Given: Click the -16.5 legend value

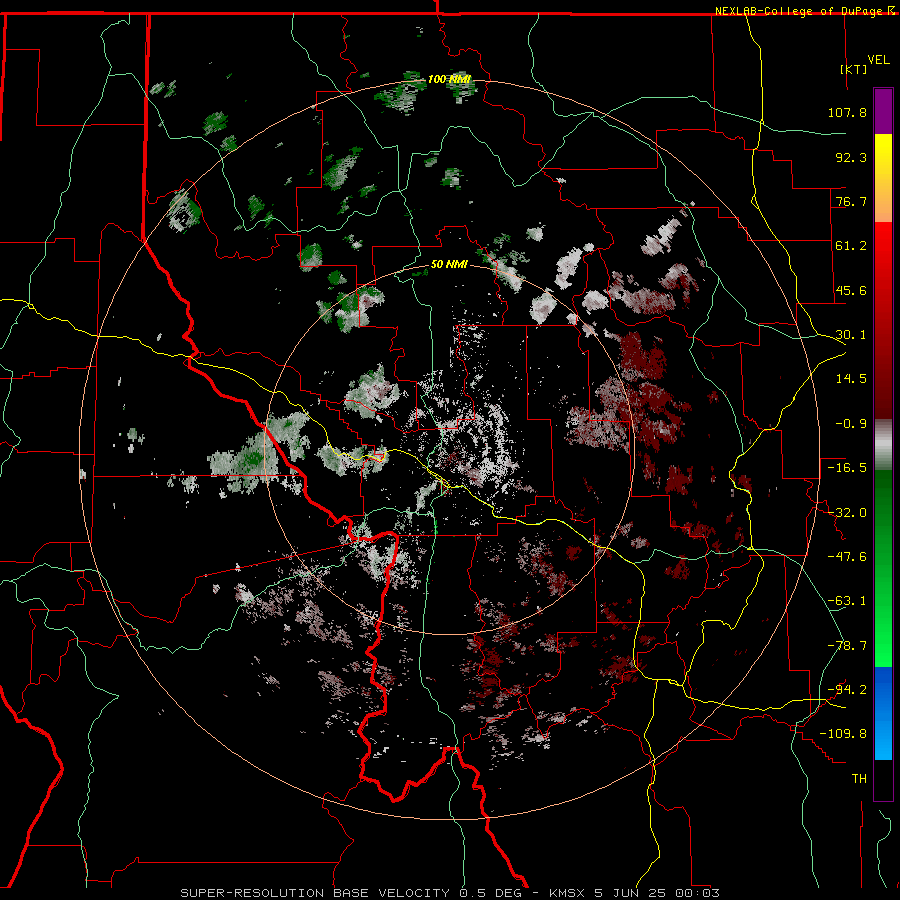Looking at the screenshot, I should (x=847, y=468).
